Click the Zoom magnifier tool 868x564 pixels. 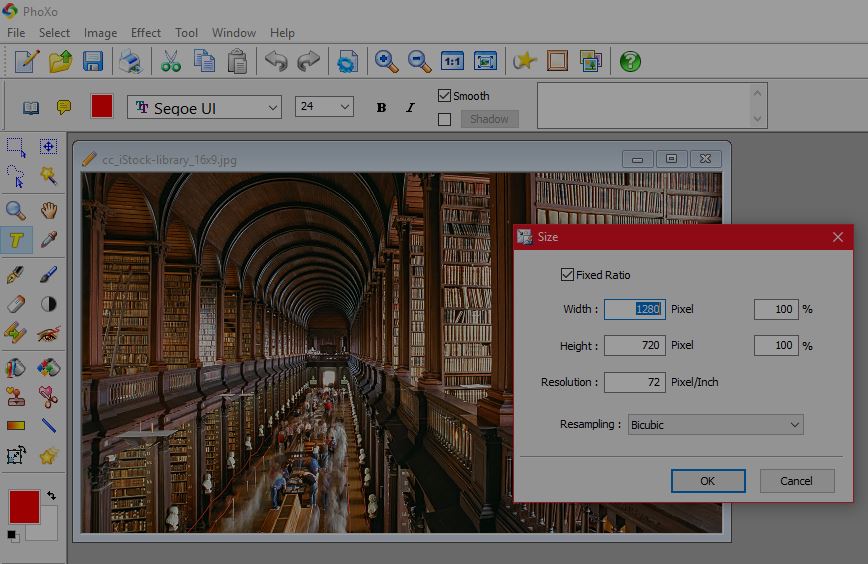16,209
